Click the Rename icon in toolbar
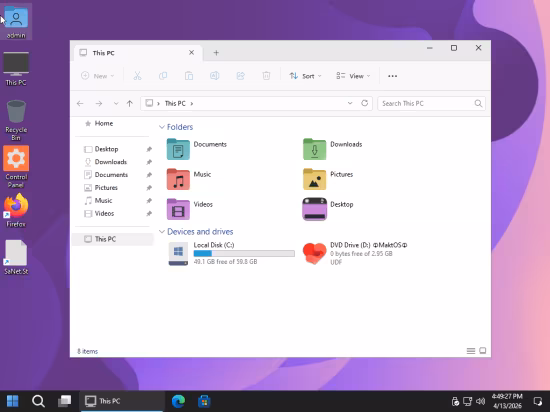550x412 pixels. [x=215, y=76]
